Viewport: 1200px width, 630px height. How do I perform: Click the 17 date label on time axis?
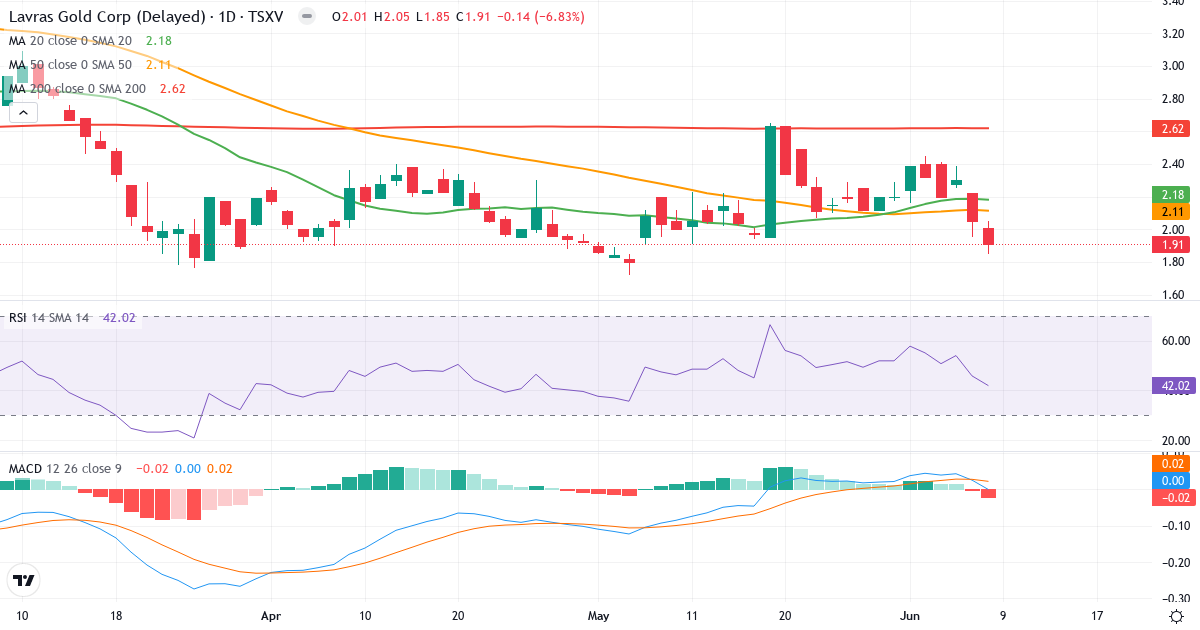pos(1097,615)
